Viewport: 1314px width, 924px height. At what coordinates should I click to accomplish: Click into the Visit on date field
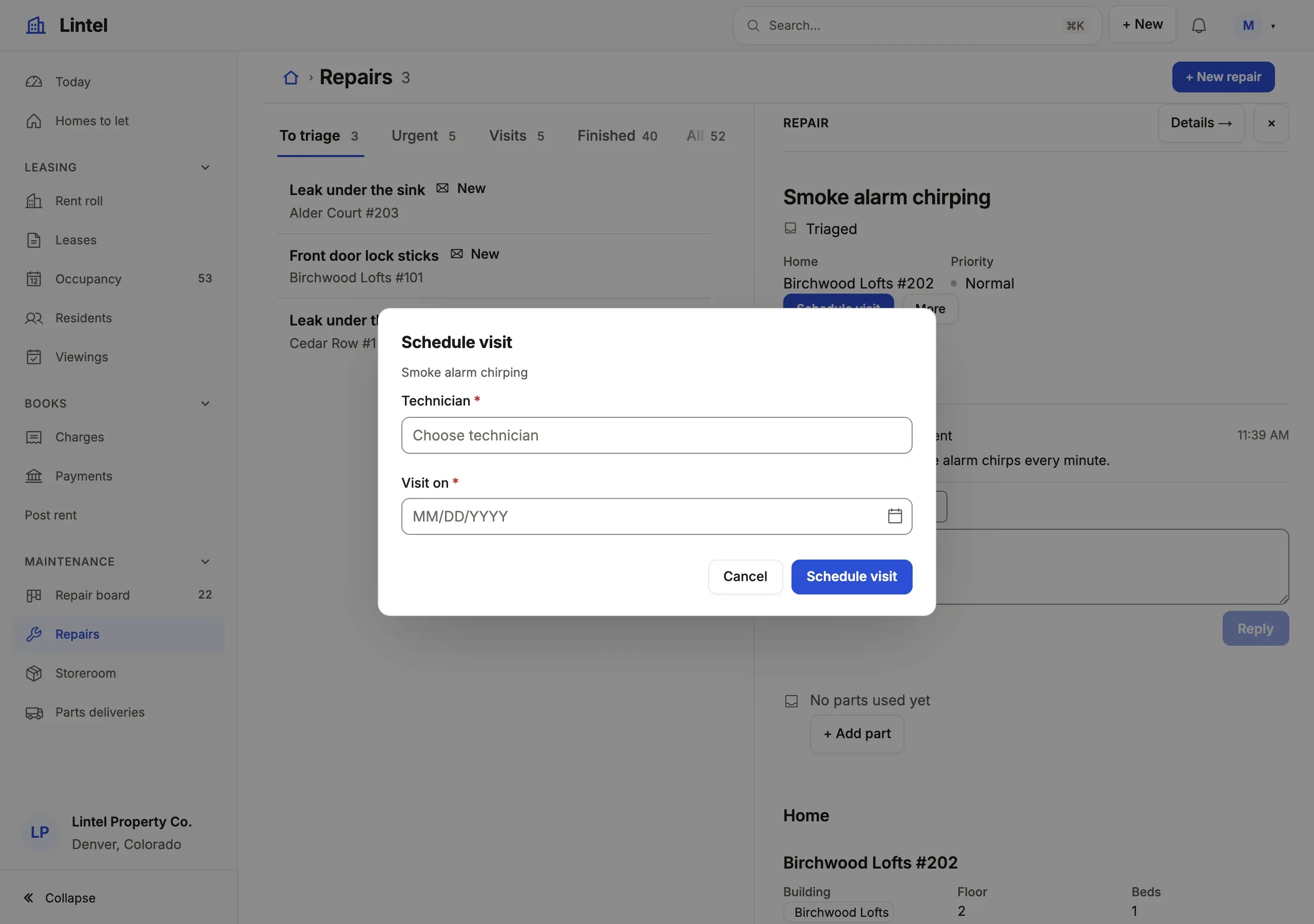(656, 516)
